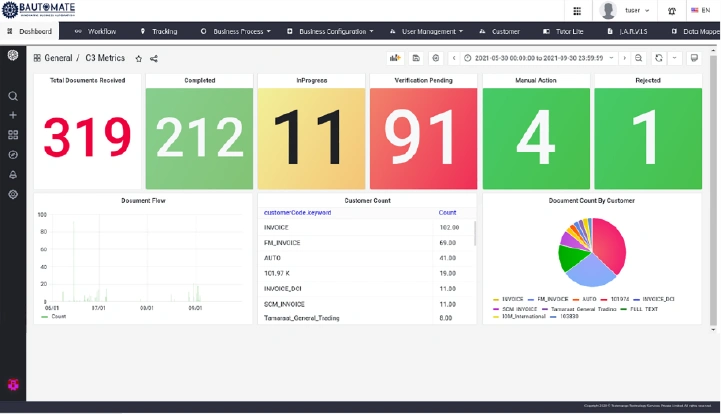
Task: Open the configuration gear icon in the sidebar
Action: coord(13,194)
